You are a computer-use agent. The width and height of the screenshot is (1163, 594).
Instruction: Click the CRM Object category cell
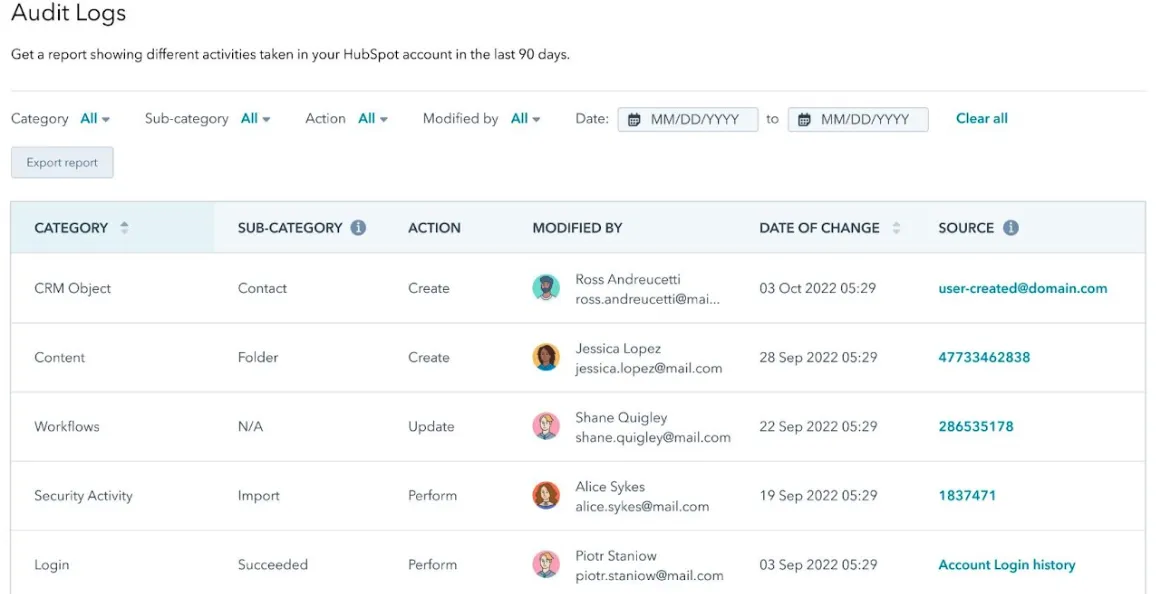(x=73, y=288)
